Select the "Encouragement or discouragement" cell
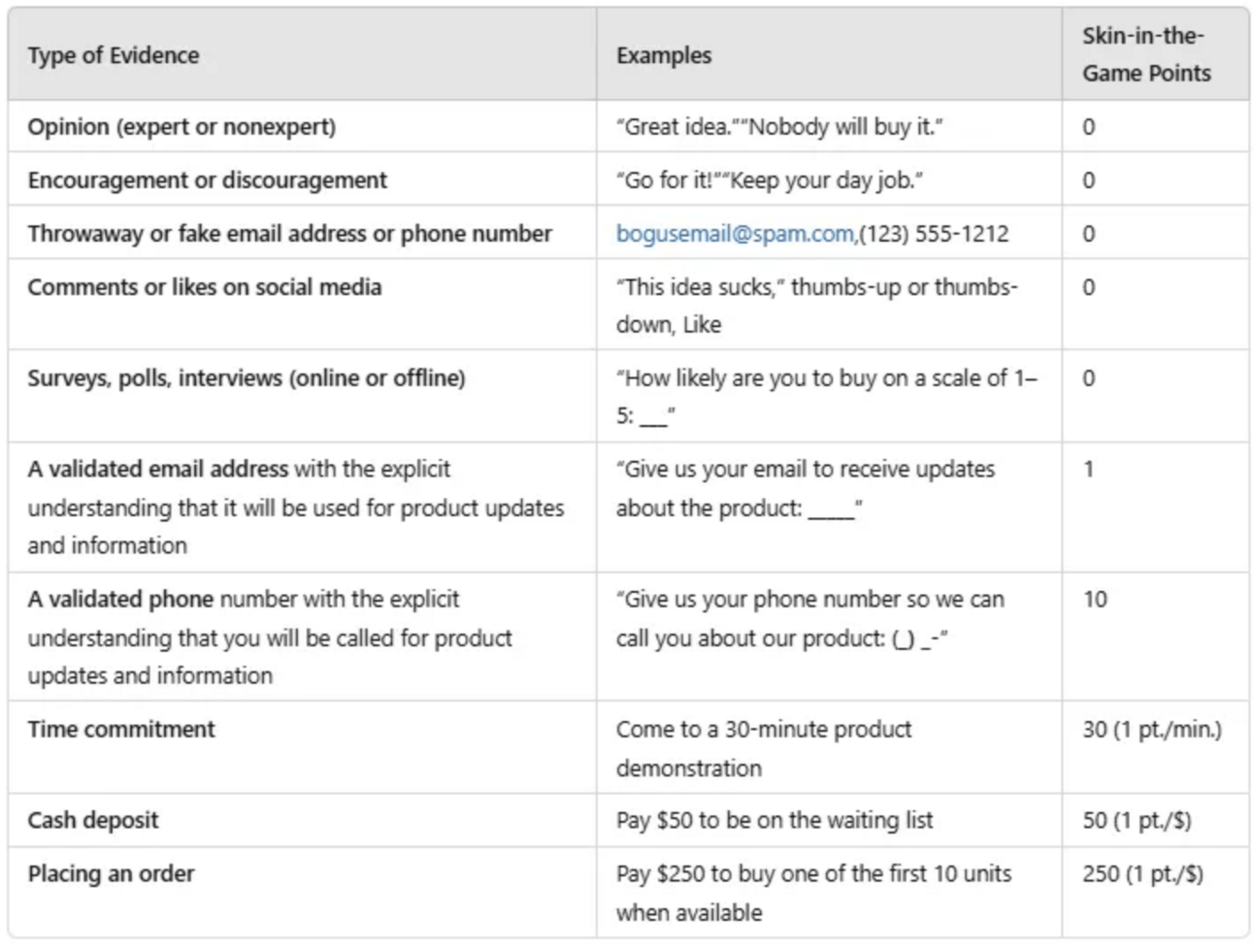The height and width of the screenshot is (952, 1254). pyautogui.click(x=207, y=181)
